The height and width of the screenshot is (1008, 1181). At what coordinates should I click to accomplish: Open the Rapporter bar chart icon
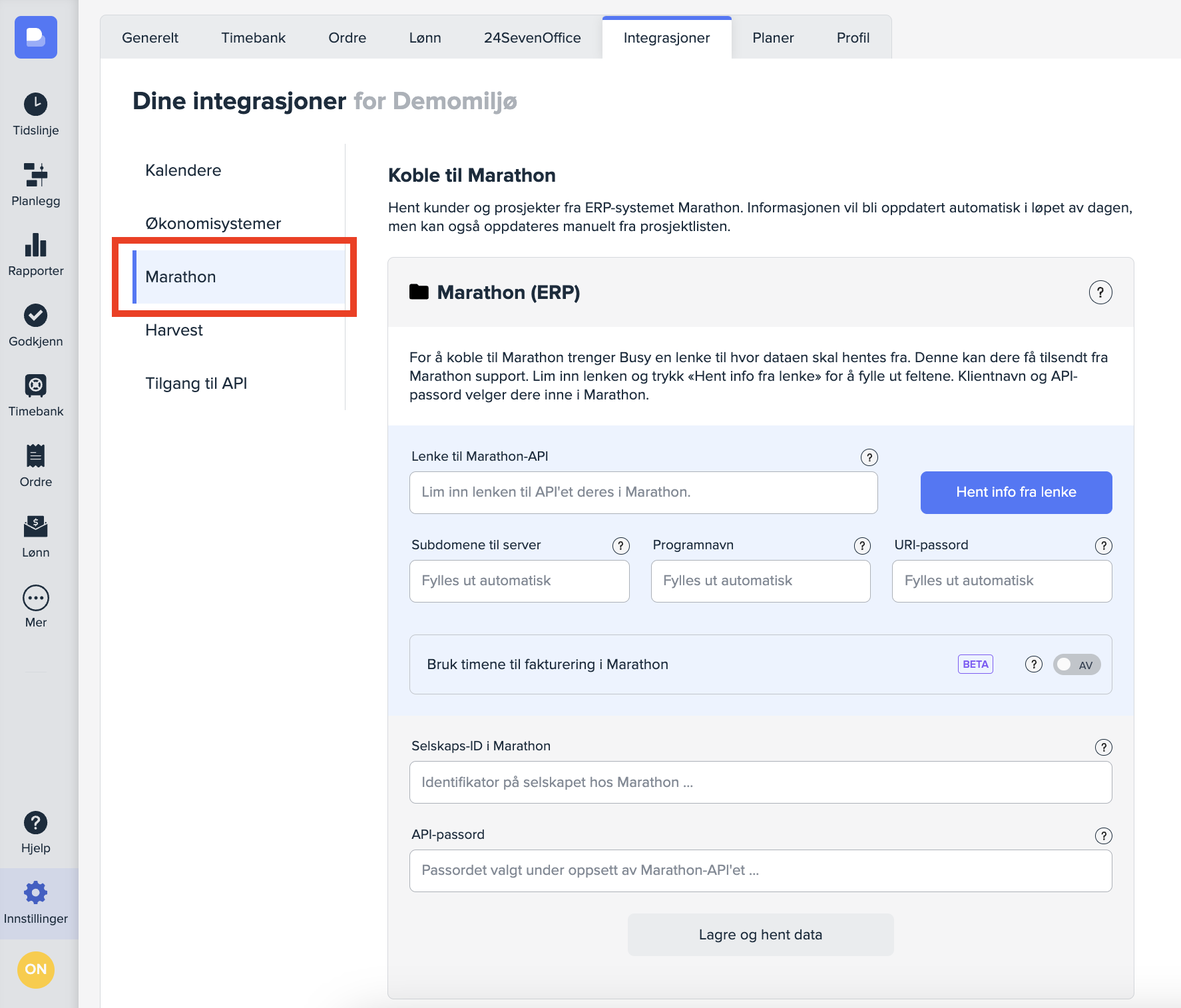point(36,245)
